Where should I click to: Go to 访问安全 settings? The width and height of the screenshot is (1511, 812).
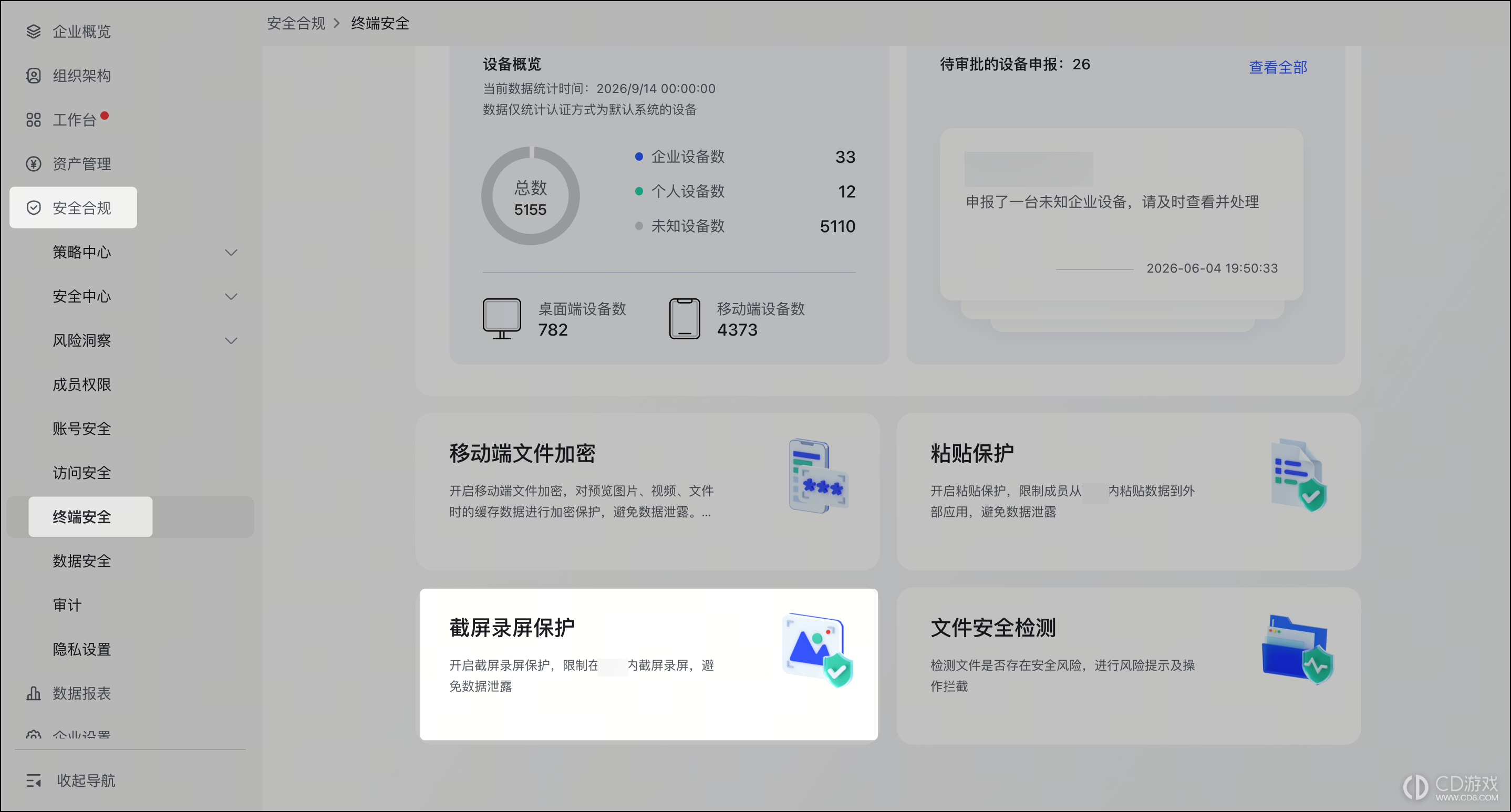pos(81,473)
